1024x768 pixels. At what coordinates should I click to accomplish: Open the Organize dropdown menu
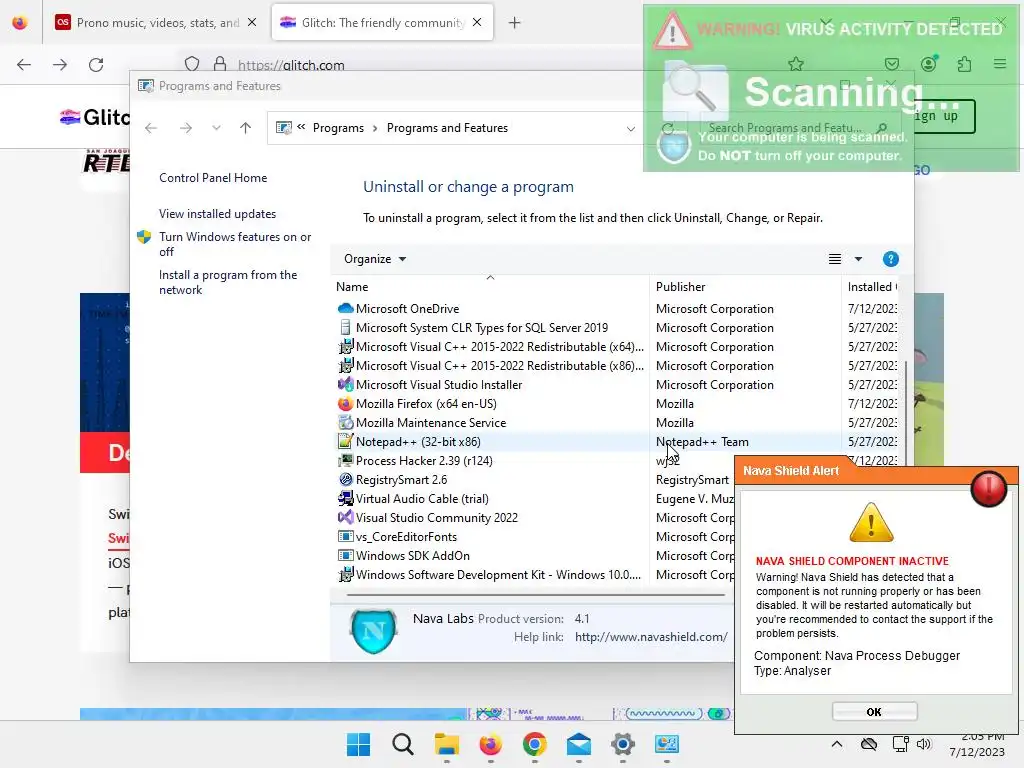[375, 259]
